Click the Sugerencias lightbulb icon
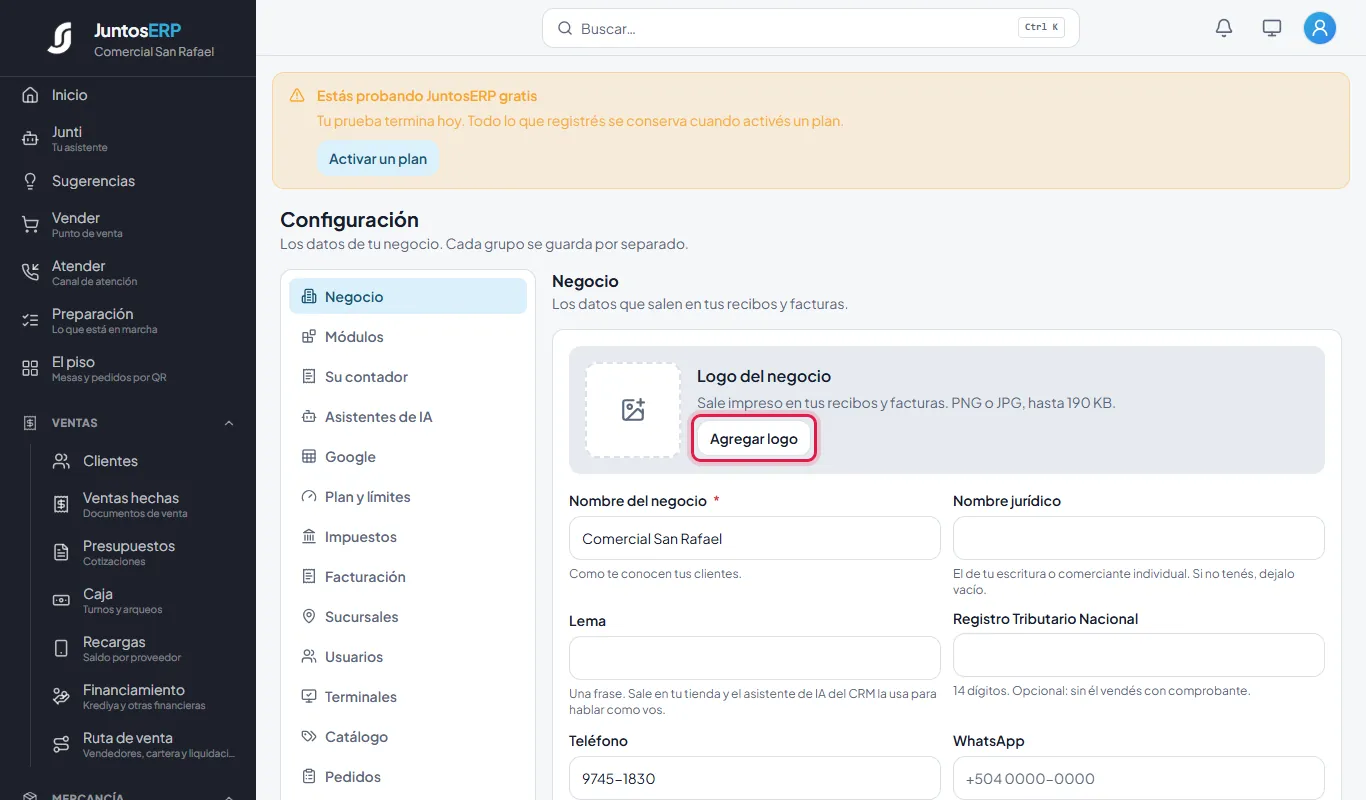Viewport: 1366px width, 800px height. (30, 181)
